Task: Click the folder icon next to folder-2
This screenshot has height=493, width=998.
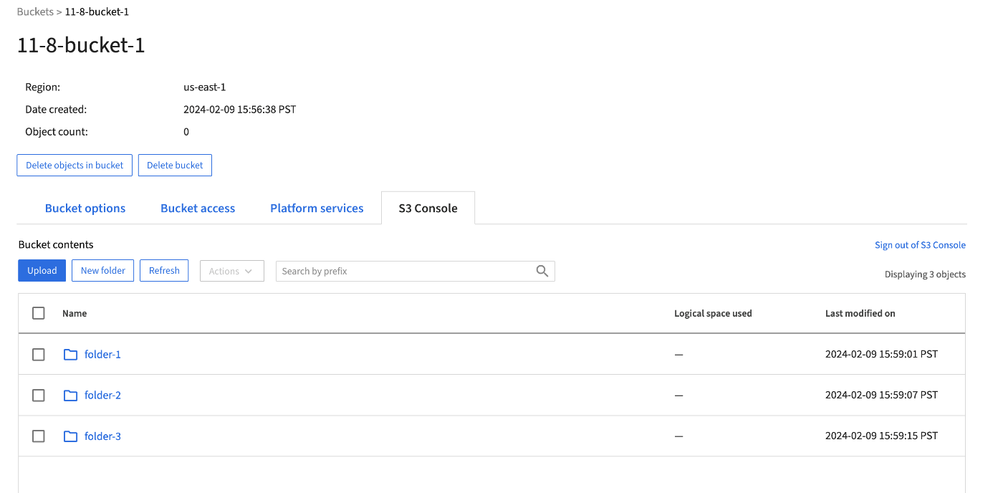Action: click(x=70, y=395)
